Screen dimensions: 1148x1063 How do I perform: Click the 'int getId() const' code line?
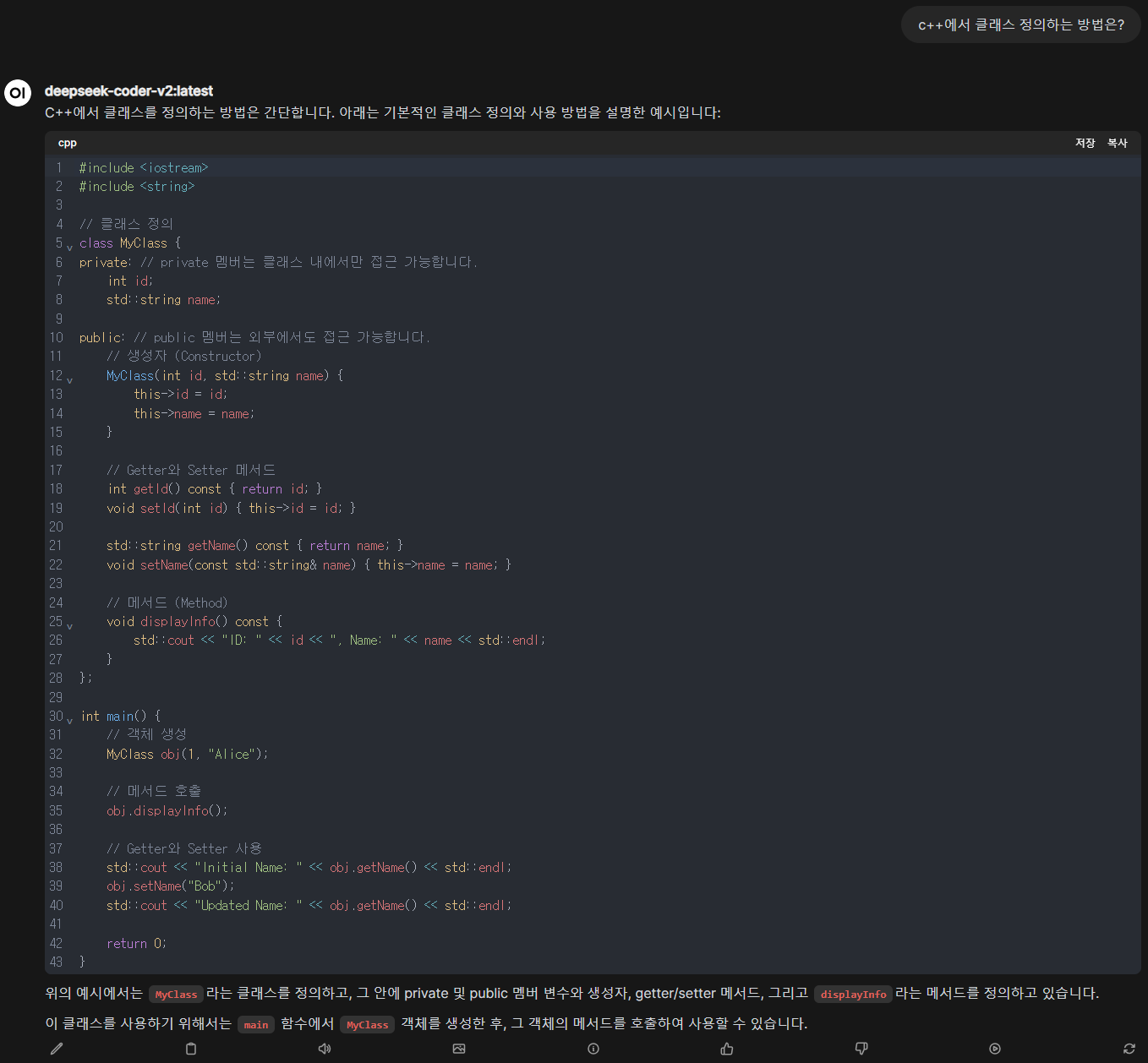(215, 488)
